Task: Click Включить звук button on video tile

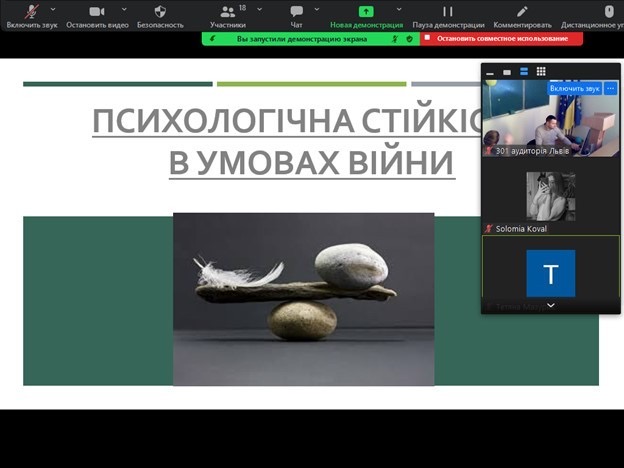Action: 574,89
